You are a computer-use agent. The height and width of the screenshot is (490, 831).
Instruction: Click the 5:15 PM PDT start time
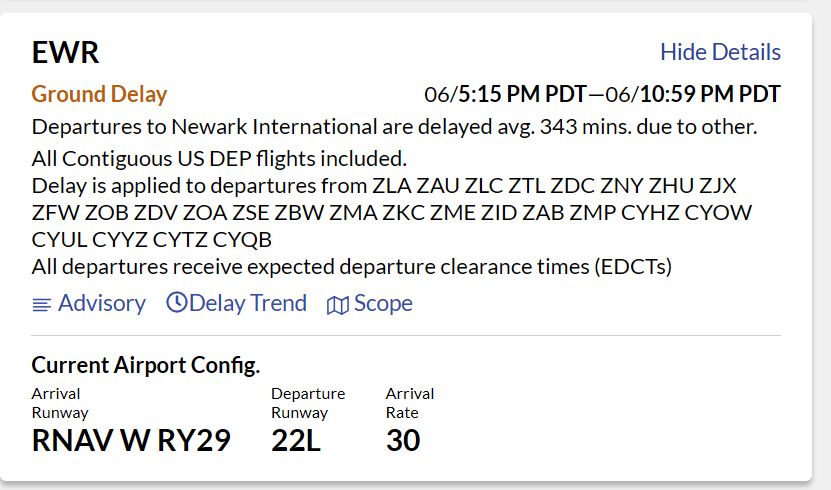pyautogui.click(x=514, y=95)
